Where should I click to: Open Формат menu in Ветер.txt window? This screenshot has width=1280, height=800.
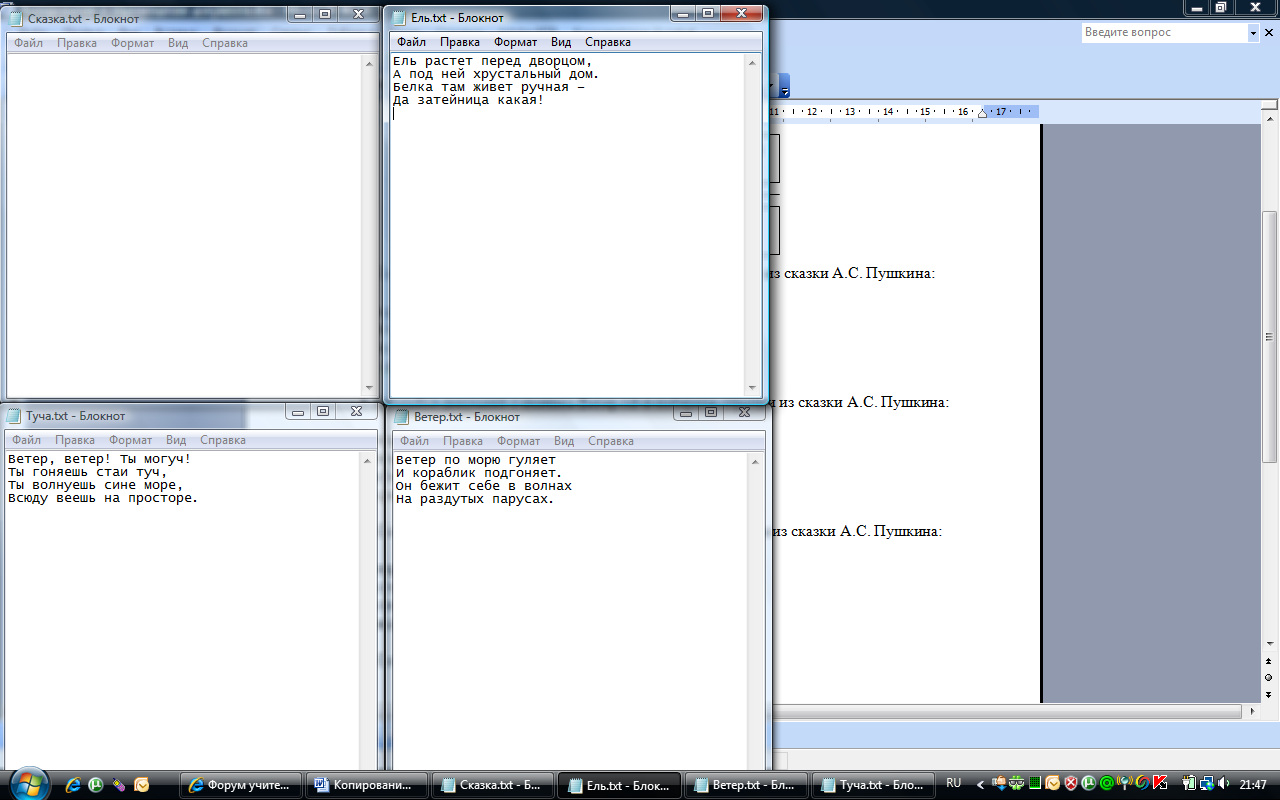click(x=519, y=441)
